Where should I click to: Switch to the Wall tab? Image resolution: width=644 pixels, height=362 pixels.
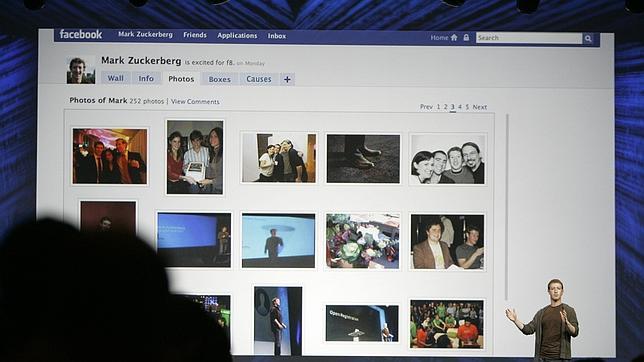click(115, 78)
